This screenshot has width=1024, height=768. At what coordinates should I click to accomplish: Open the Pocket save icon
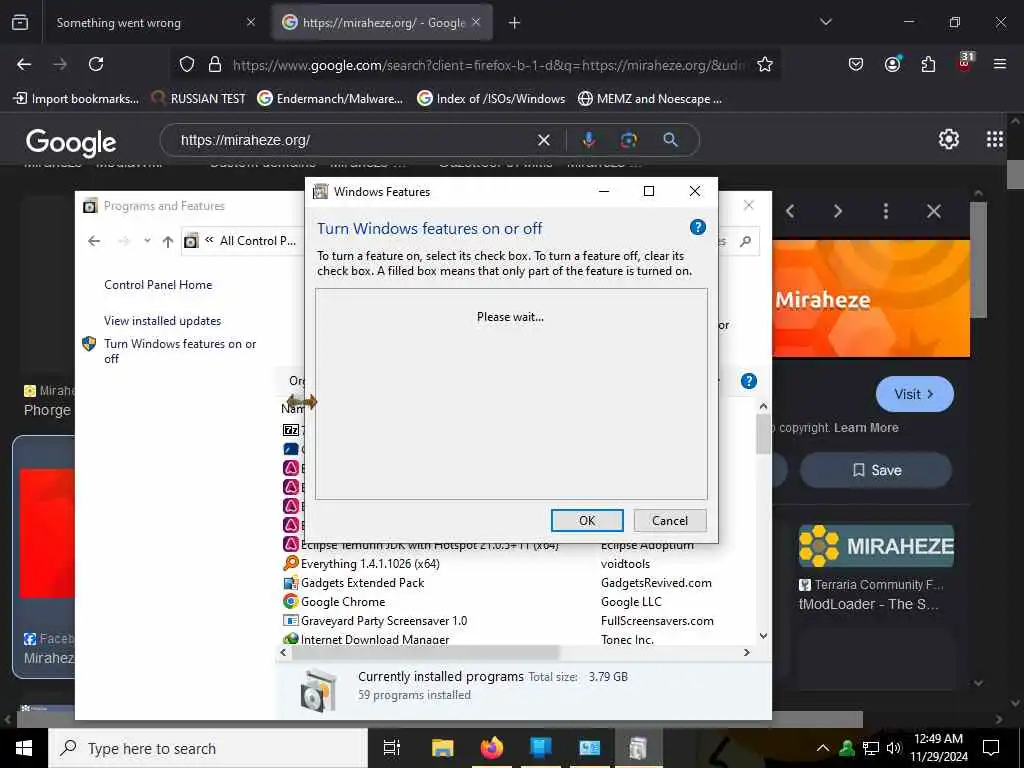[856, 64]
